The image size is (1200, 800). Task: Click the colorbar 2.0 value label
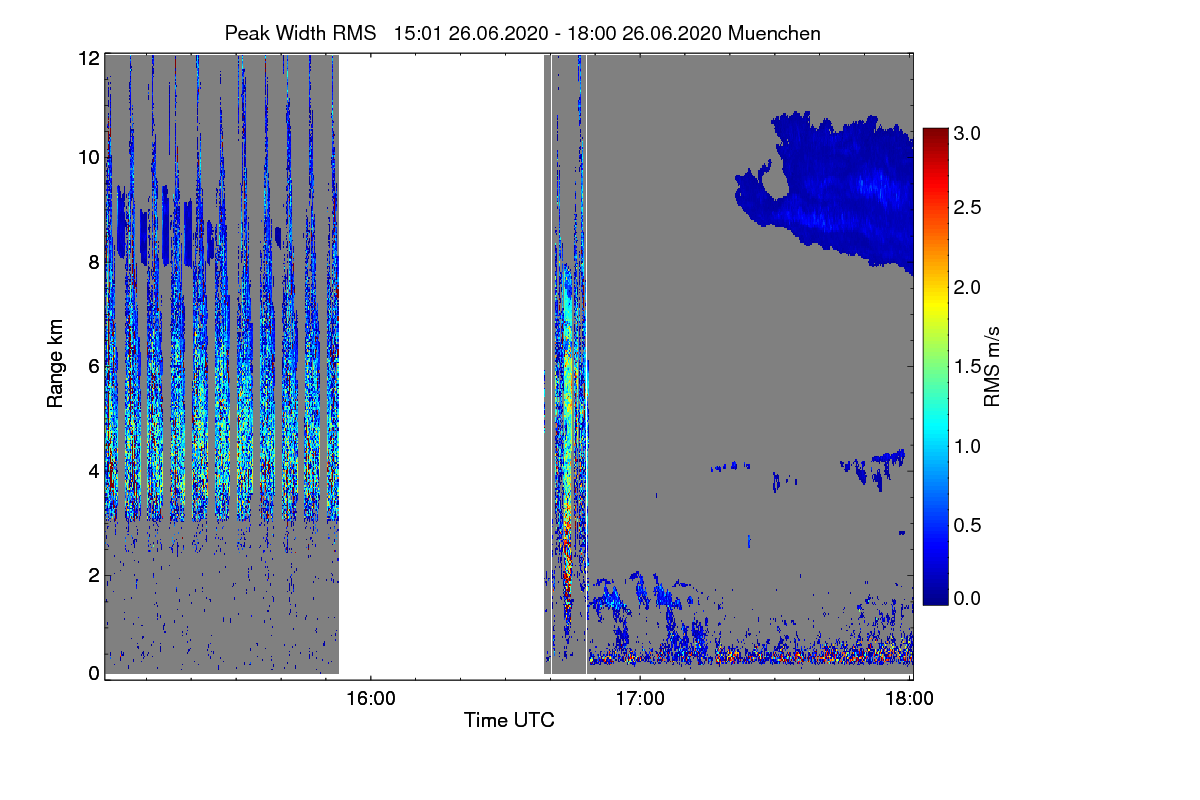click(x=968, y=287)
